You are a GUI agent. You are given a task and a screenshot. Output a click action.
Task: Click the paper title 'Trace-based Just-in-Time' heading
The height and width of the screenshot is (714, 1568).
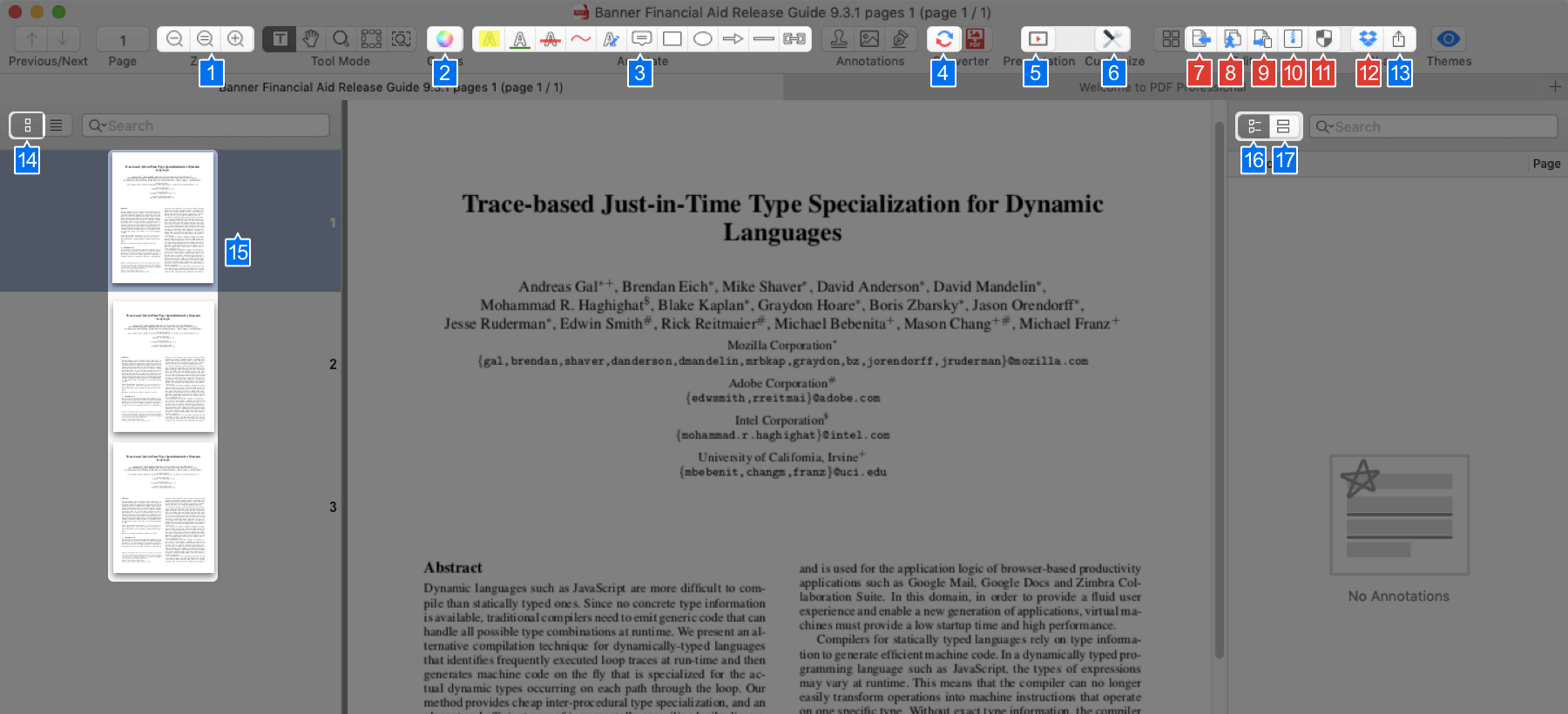point(782,218)
